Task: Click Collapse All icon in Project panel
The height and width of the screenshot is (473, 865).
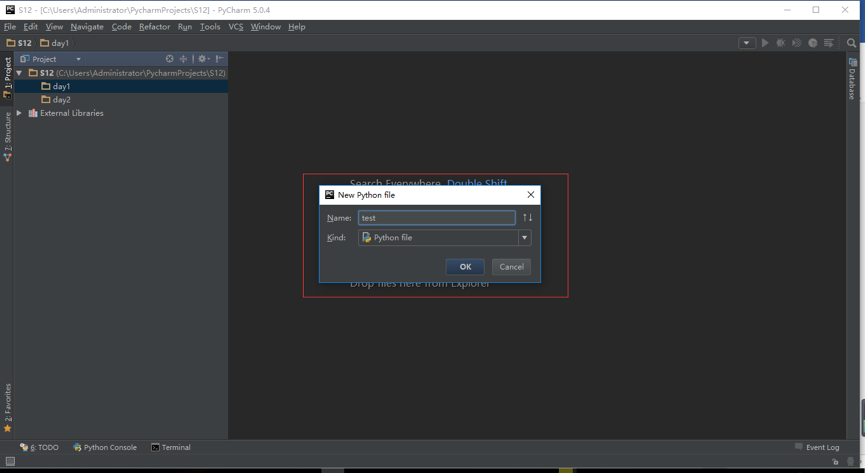Action: (x=183, y=59)
